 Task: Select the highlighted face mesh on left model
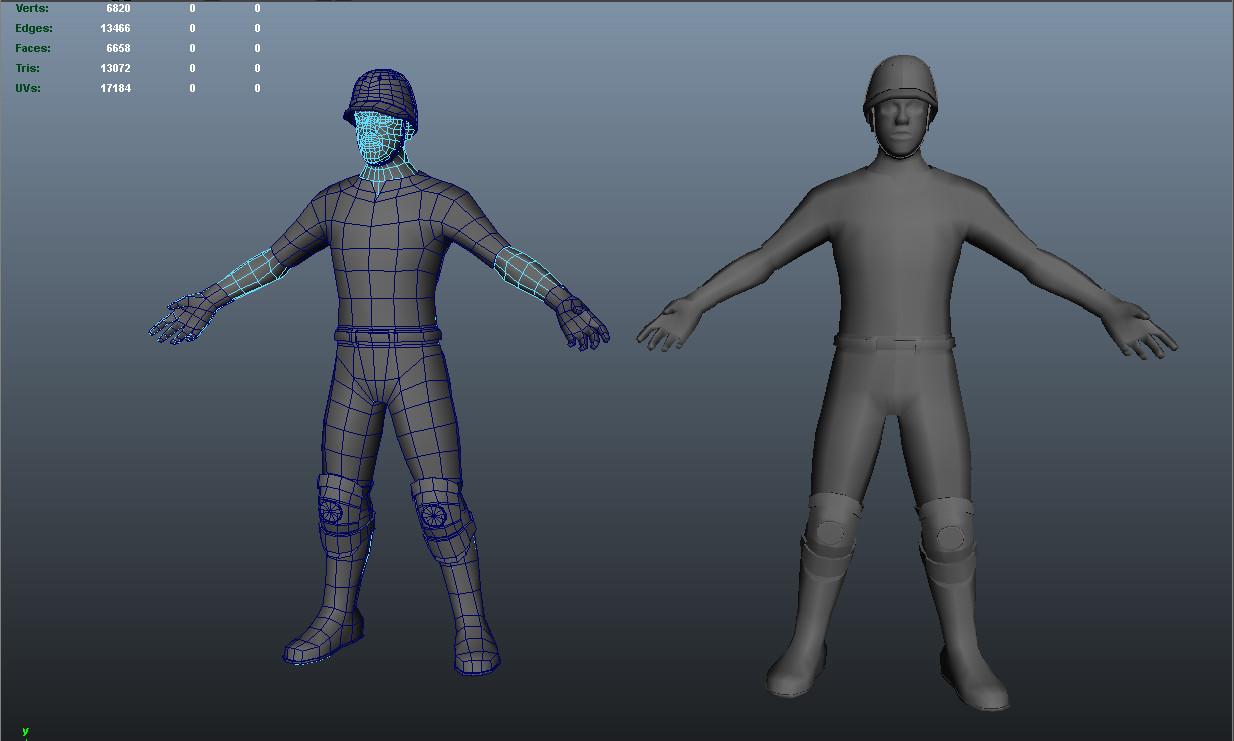tap(378, 135)
